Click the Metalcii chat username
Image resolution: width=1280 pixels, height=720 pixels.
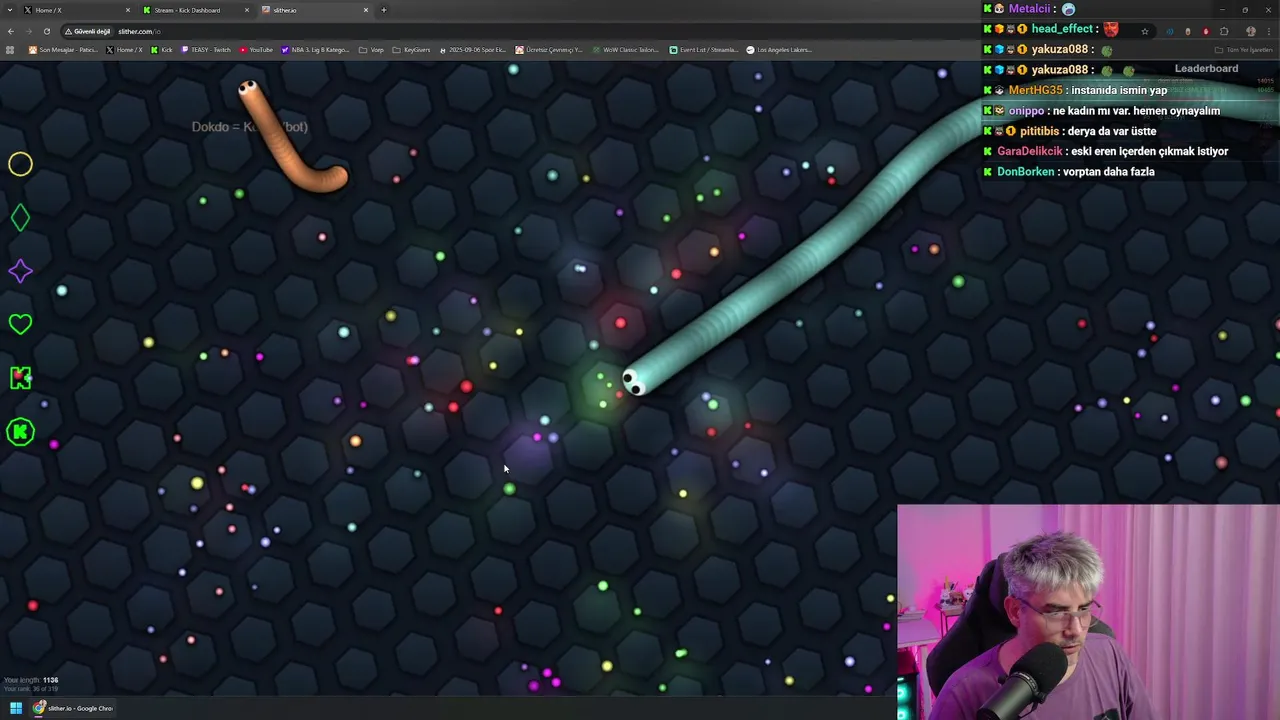[1029, 9]
